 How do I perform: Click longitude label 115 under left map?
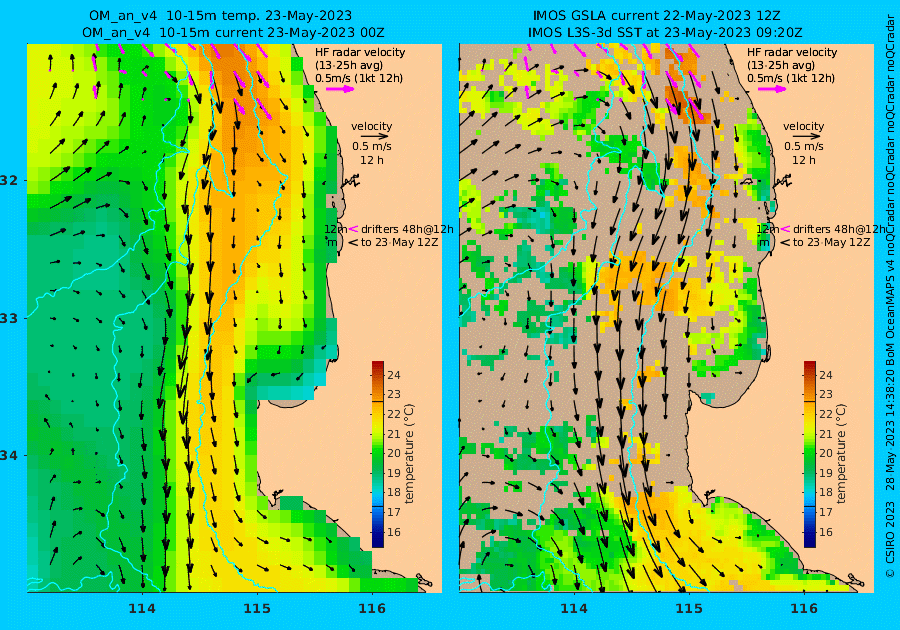(257, 609)
